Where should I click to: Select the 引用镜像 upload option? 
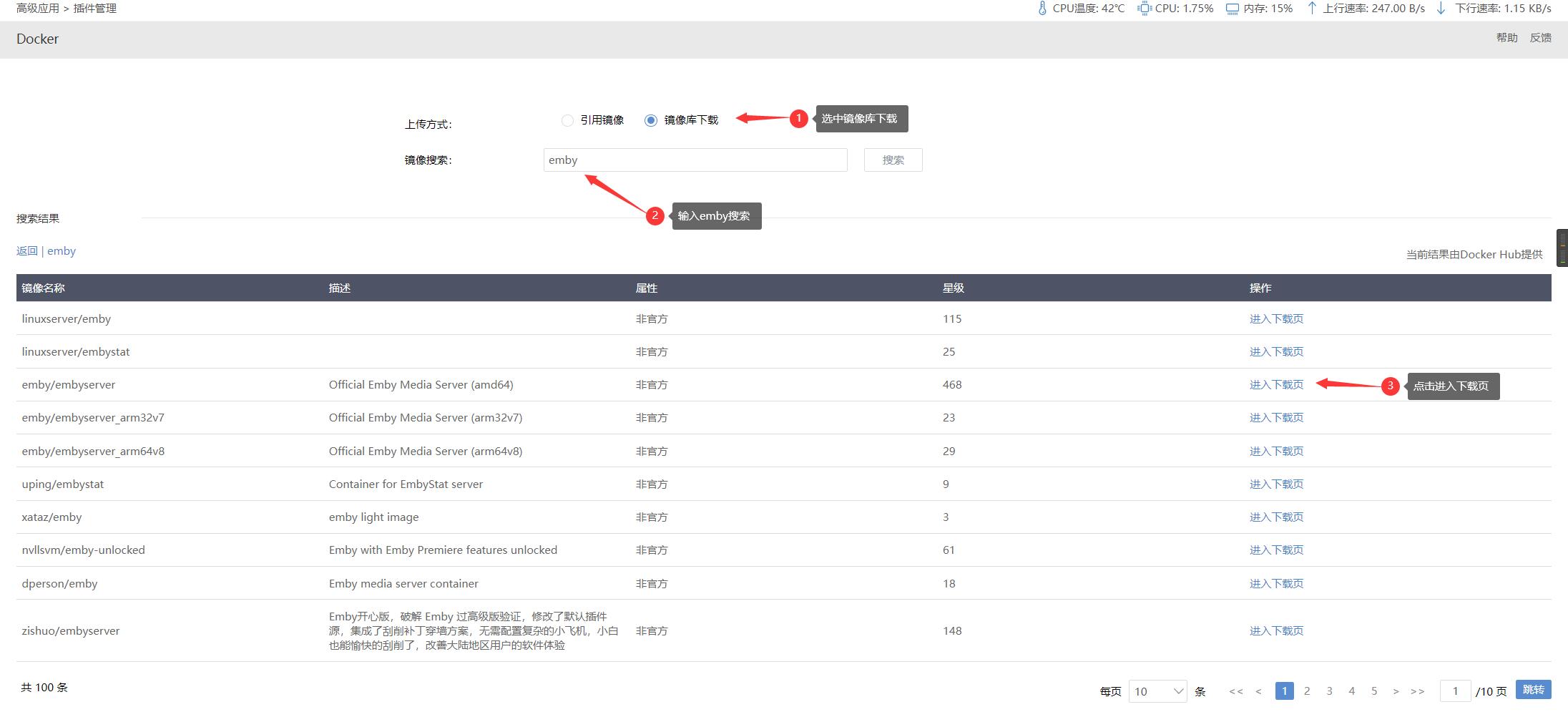click(x=567, y=120)
